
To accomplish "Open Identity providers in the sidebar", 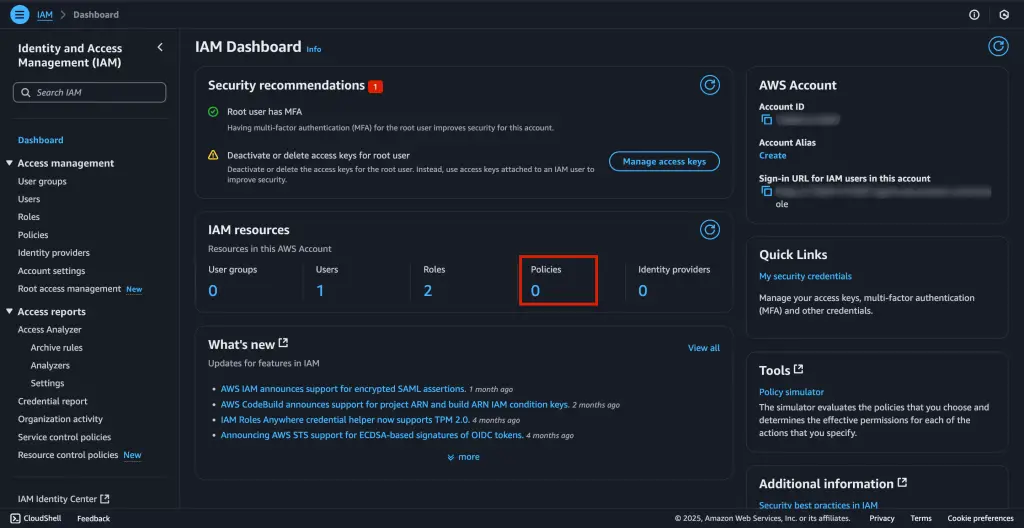I will [x=54, y=253].
